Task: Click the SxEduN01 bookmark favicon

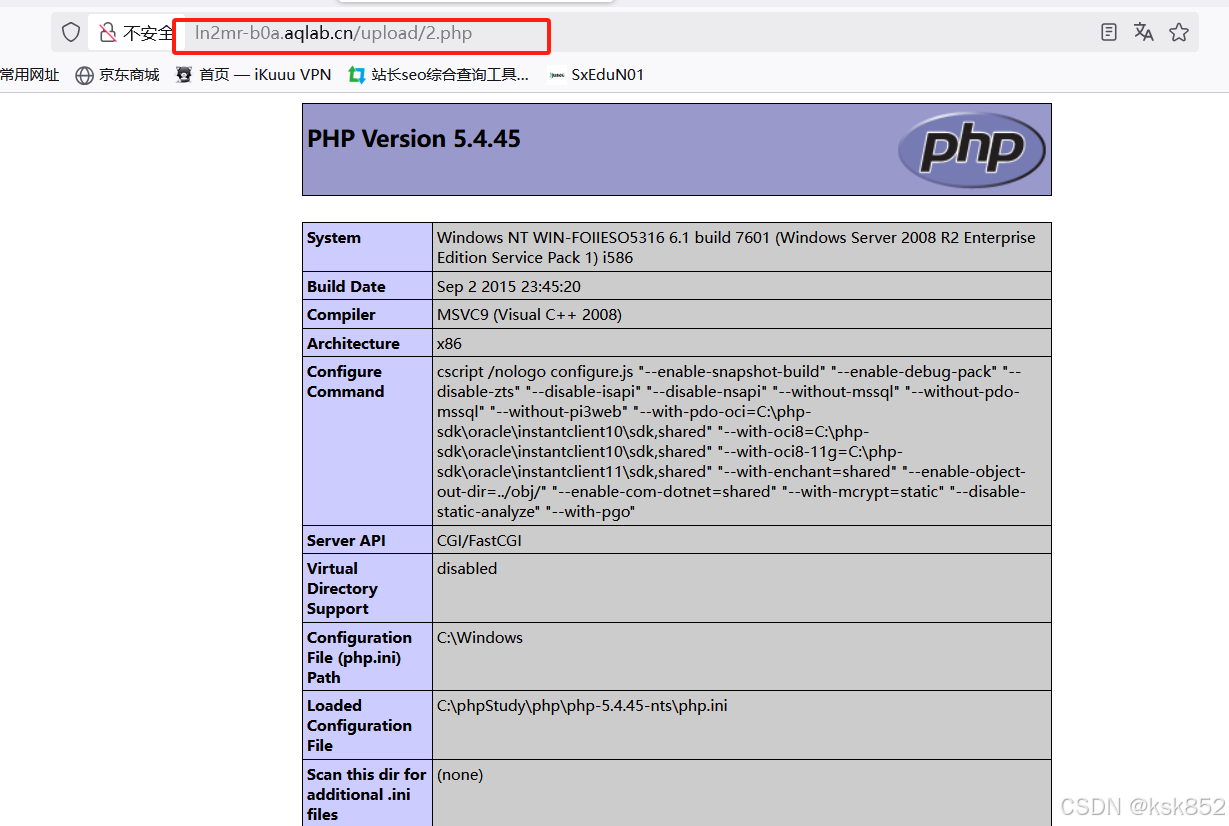Action: tap(557, 75)
